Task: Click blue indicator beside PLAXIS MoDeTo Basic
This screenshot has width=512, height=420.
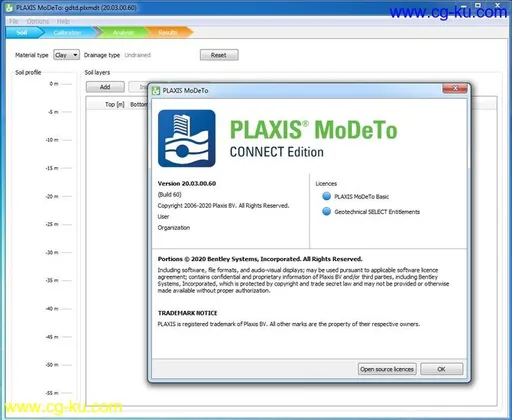Action: pos(327,196)
